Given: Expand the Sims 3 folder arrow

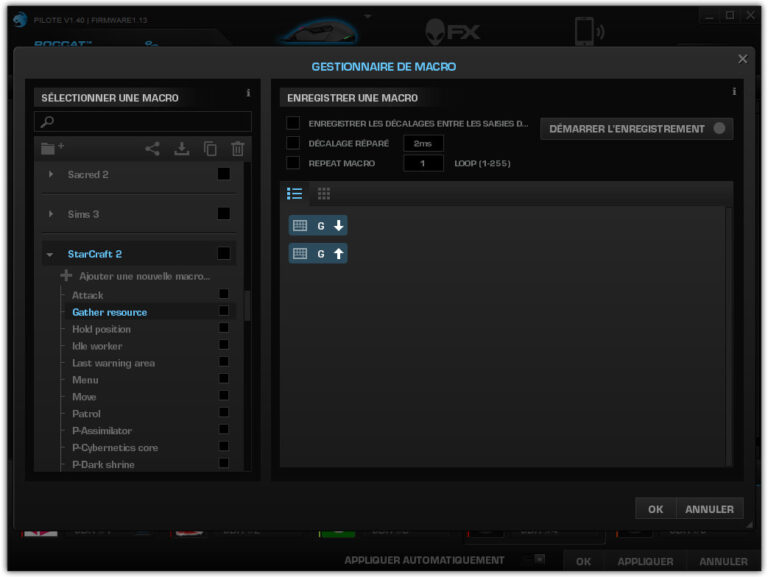Looking at the screenshot, I should click(x=50, y=214).
